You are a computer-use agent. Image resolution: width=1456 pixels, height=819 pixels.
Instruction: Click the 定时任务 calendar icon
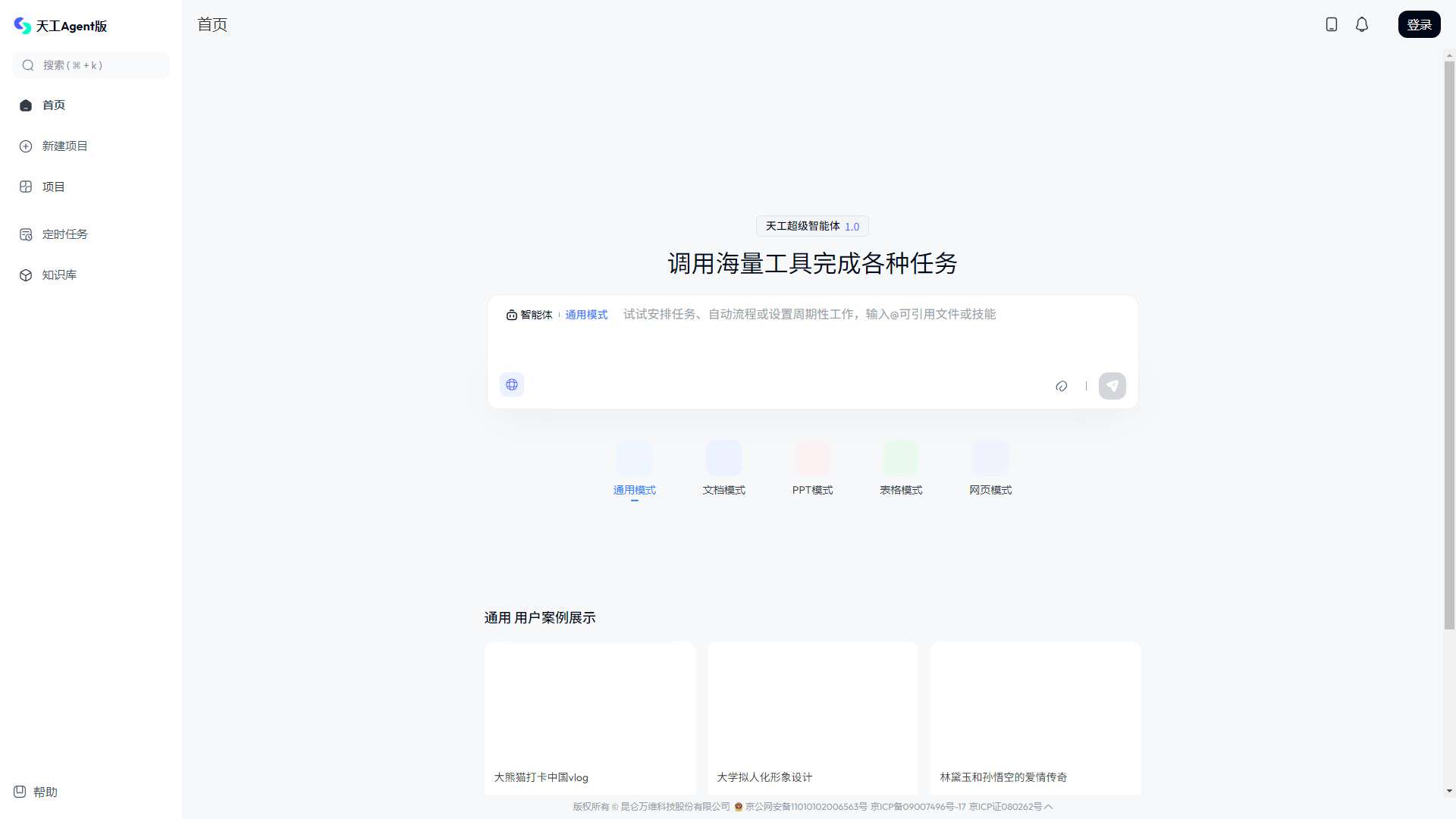(x=26, y=234)
